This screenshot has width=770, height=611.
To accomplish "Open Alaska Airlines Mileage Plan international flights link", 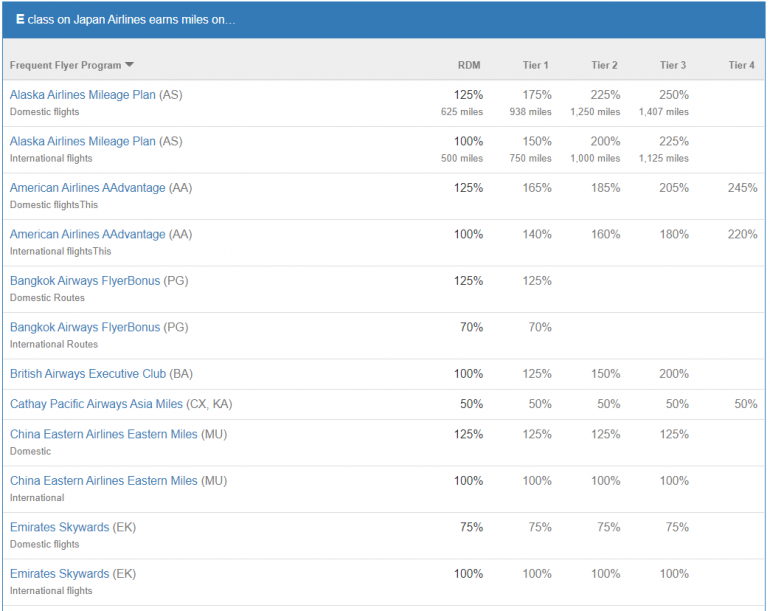I will 82,142.
